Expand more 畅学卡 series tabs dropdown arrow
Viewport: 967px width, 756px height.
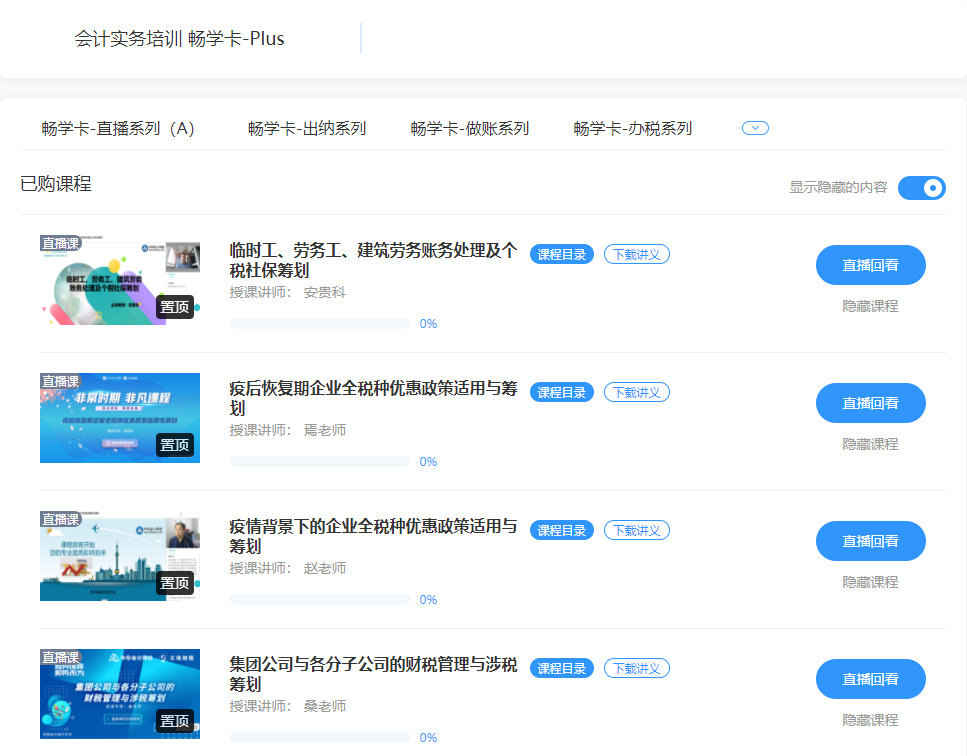(x=755, y=128)
